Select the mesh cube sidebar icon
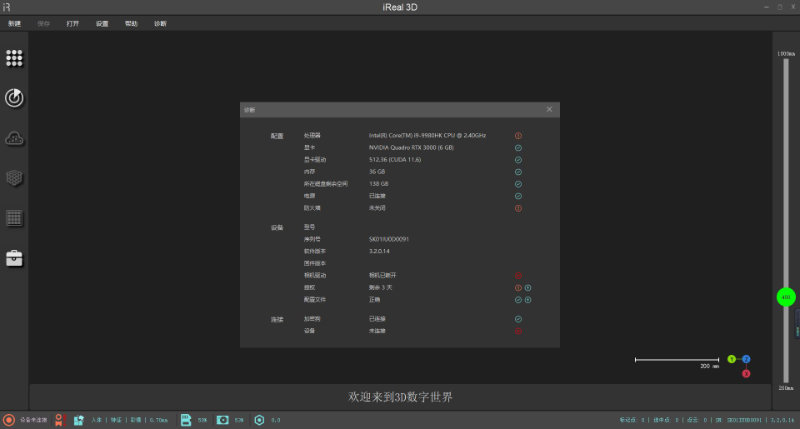 pyautogui.click(x=14, y=178)
